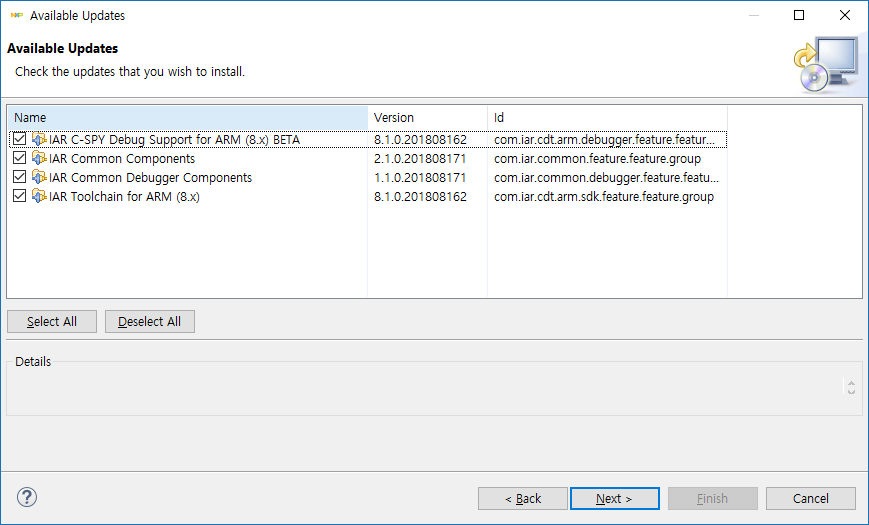Go back to the previous wizard page

pyautogui.click(x=523, y=499)
